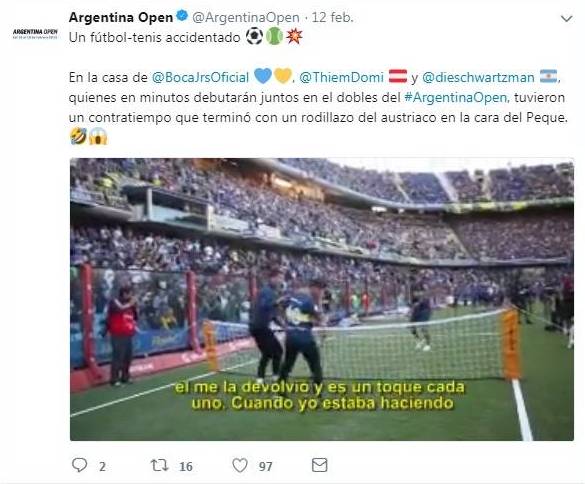Image resolution: width=585 pixels, height=484 pixels.
Task: Click the blue verified badge
Action: (182, 16)
